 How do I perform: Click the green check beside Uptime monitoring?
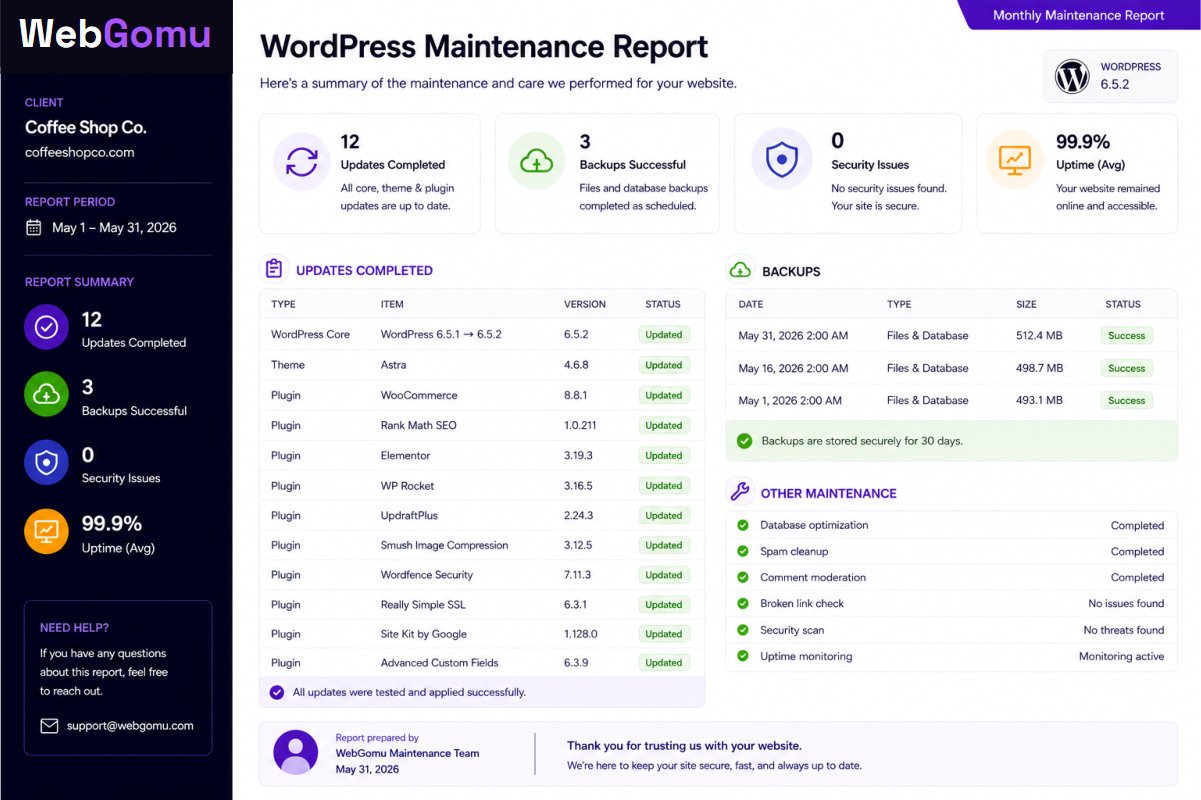743,656
